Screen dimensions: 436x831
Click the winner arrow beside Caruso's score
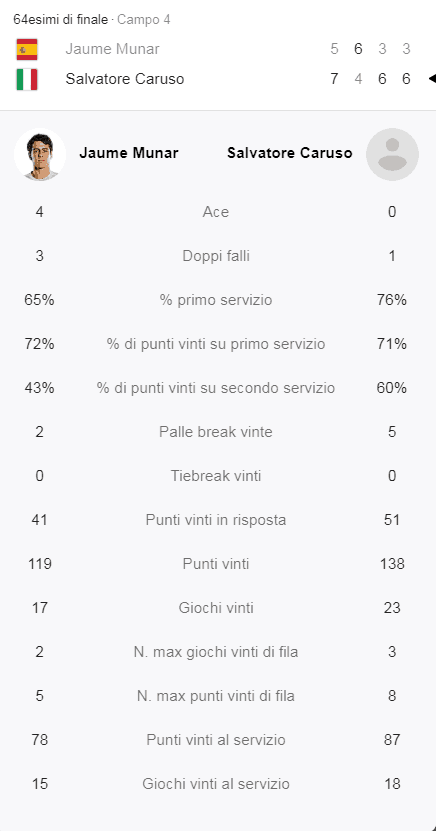(432, 79)
